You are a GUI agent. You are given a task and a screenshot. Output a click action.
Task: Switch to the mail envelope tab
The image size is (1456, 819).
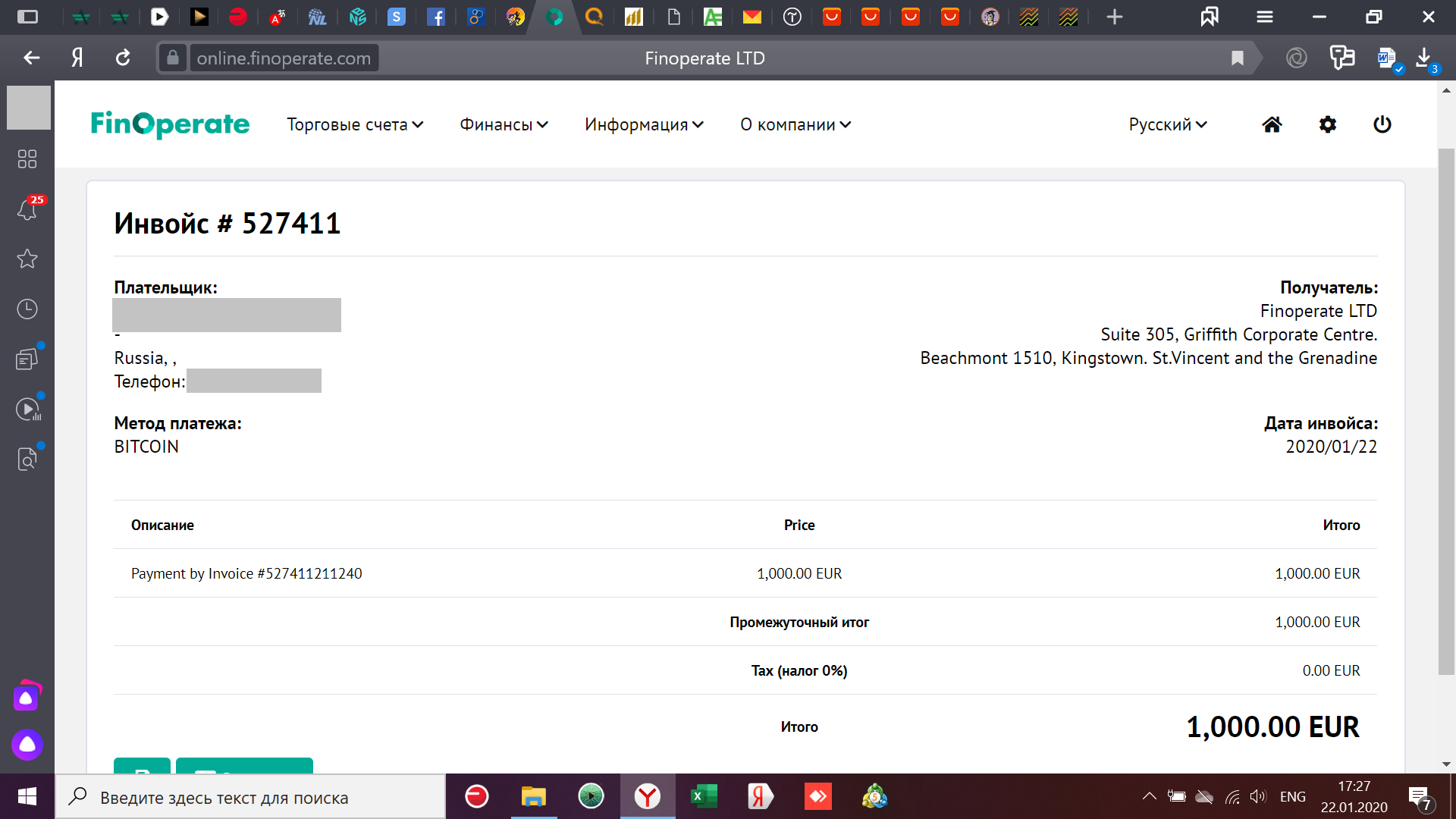click(x=752, y=17)
